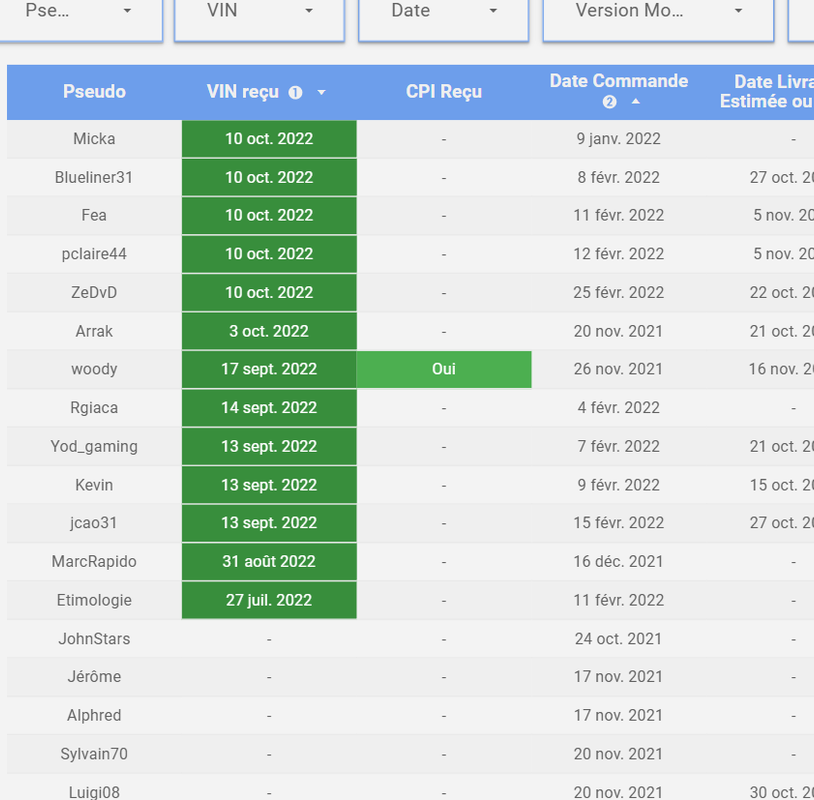Select the woody pseudo cell

[94, 369]
